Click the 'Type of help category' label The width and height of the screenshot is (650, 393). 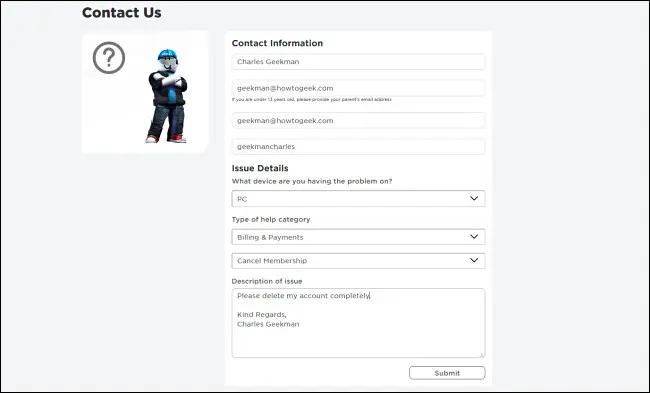click(271, 219)
